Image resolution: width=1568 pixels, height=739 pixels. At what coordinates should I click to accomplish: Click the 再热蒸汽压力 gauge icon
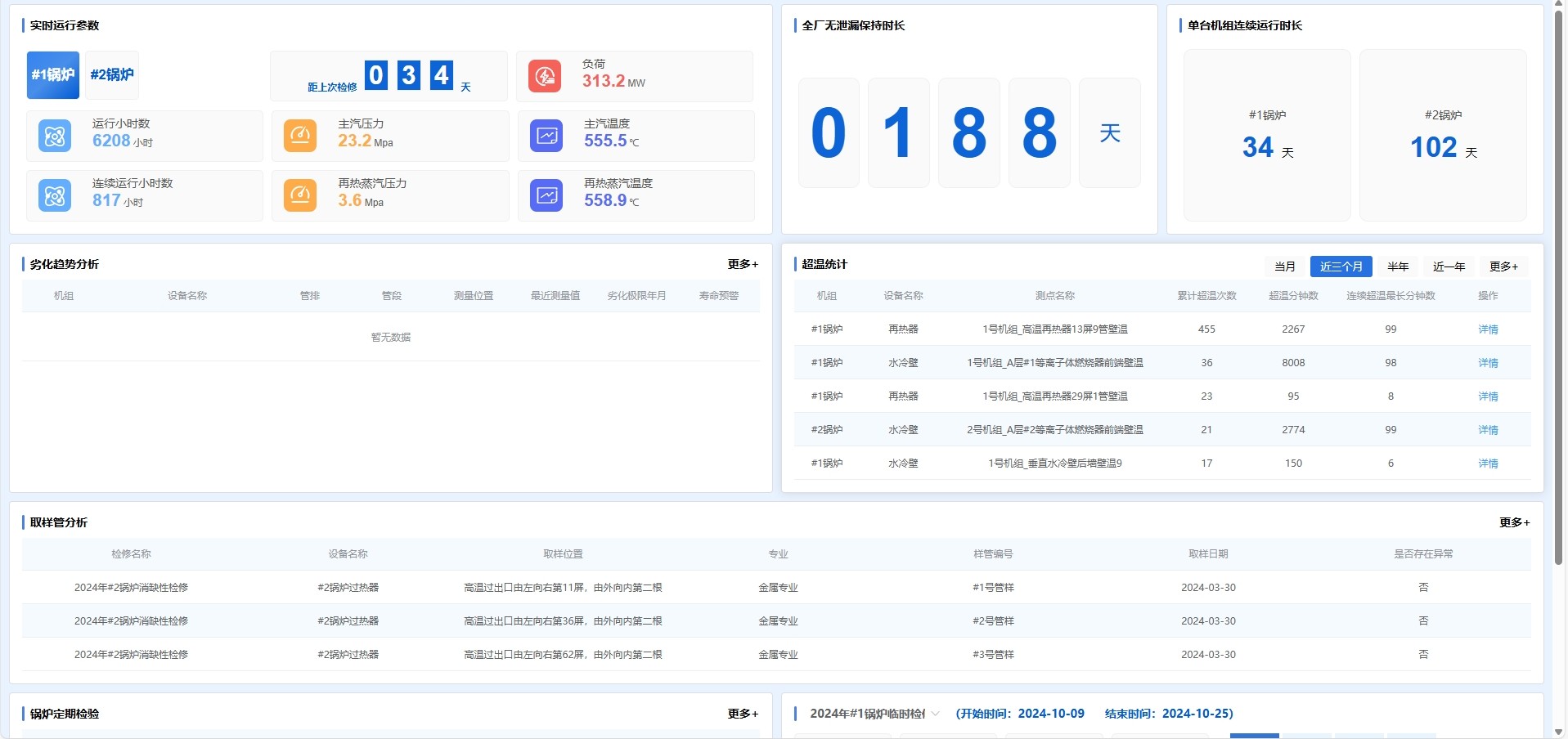point(300,195)
